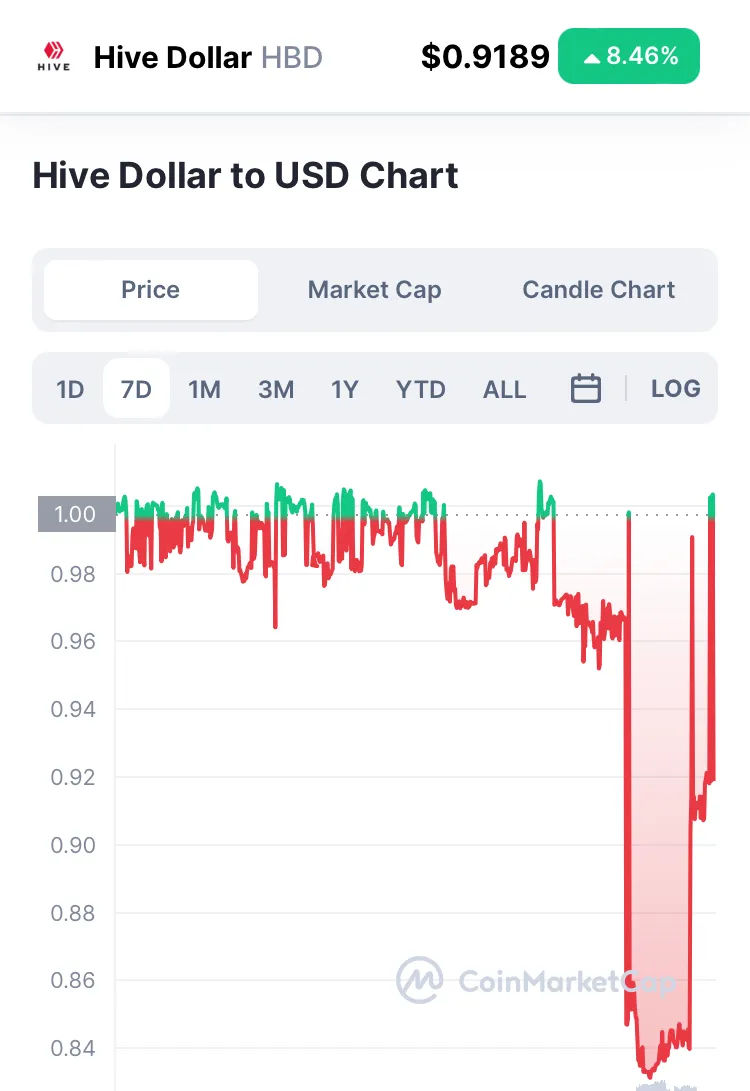Choose the 1Y time range

[345, 389]
